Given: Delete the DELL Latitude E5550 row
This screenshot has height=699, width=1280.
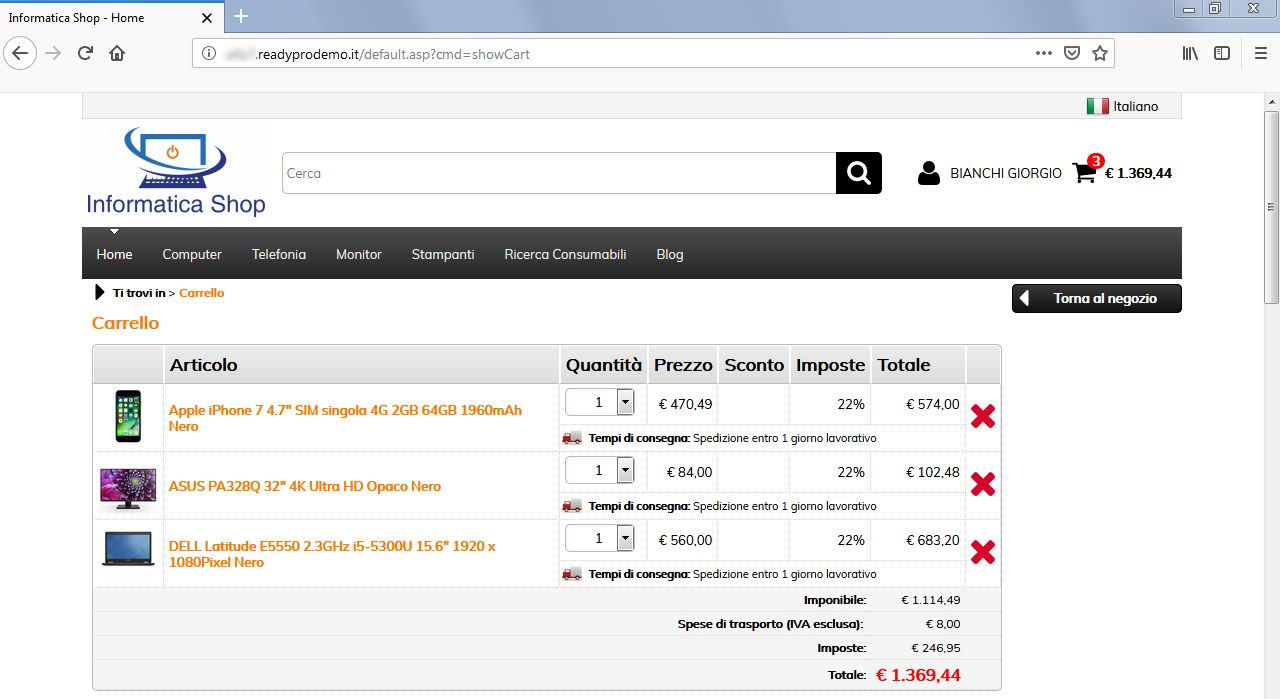Looking at the screenshot, I should pyautogui.click(x=983, y=552).
